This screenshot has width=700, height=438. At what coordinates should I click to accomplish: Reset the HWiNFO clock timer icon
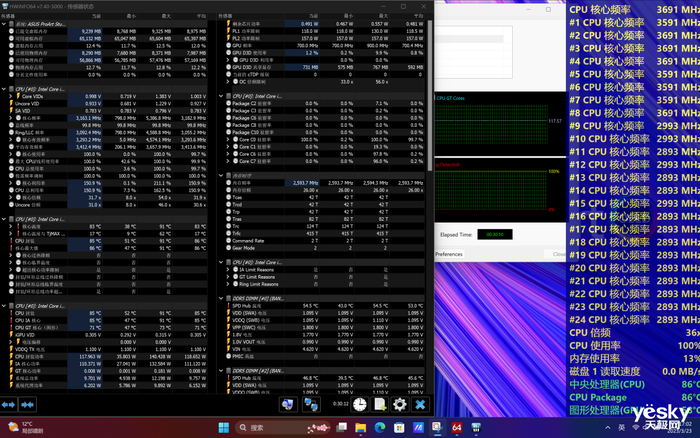tap(360, 405)
